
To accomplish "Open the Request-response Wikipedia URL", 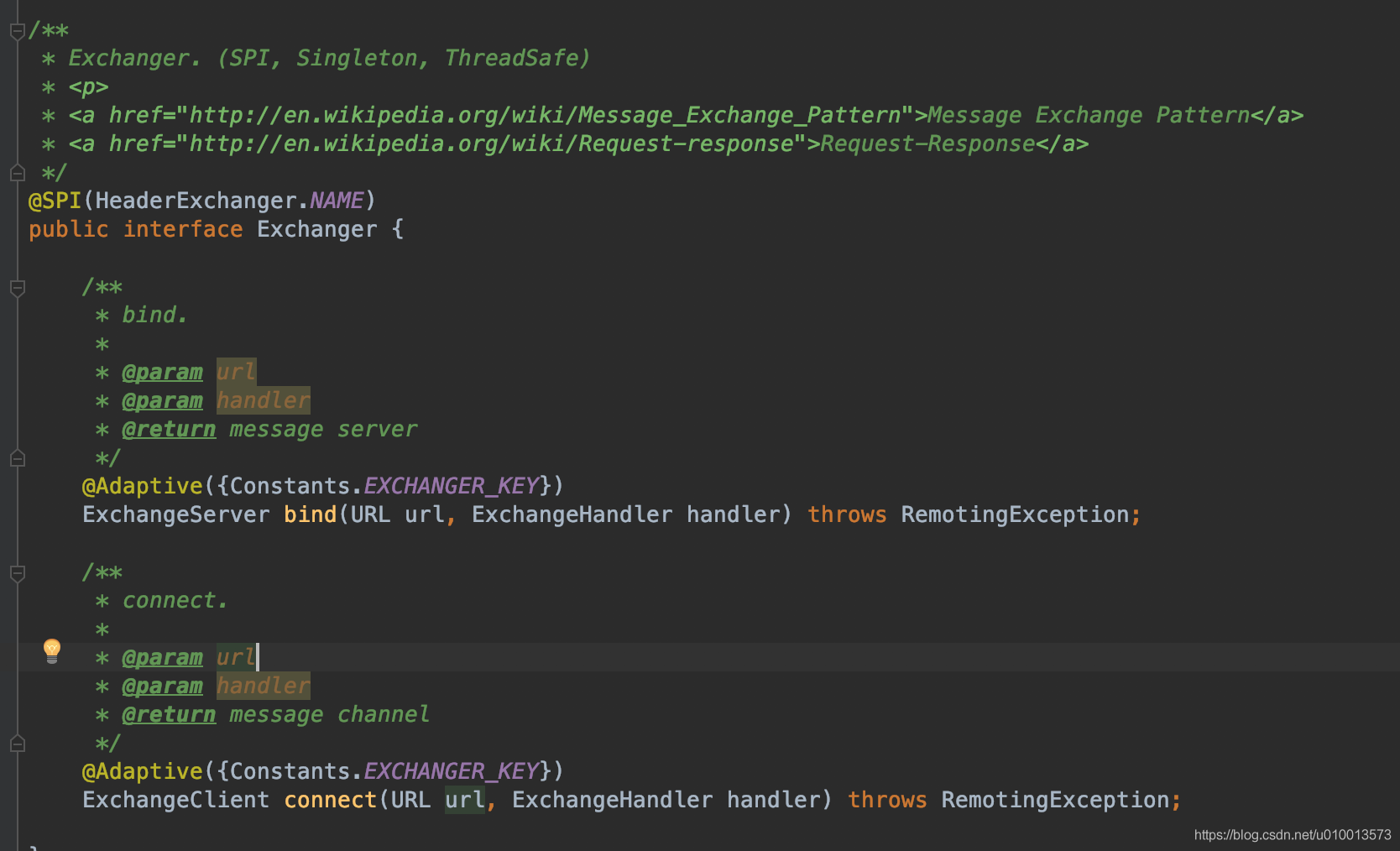I will click(492, 144).
